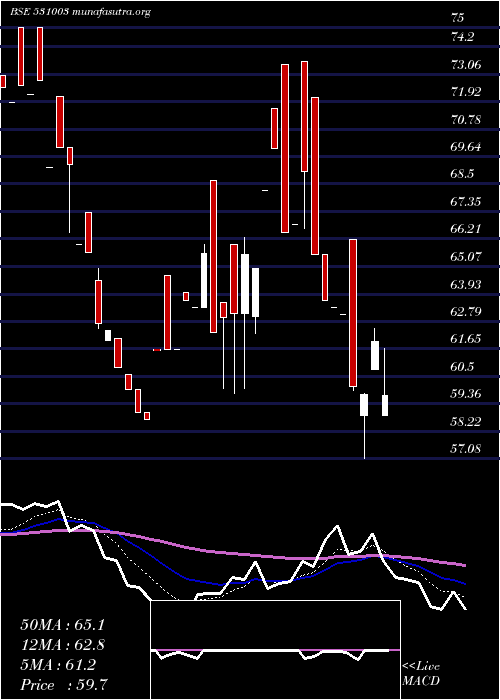Click the 63.93 price axis label
This screenshot has height=700, width=500.
click(x=467, y=285)
